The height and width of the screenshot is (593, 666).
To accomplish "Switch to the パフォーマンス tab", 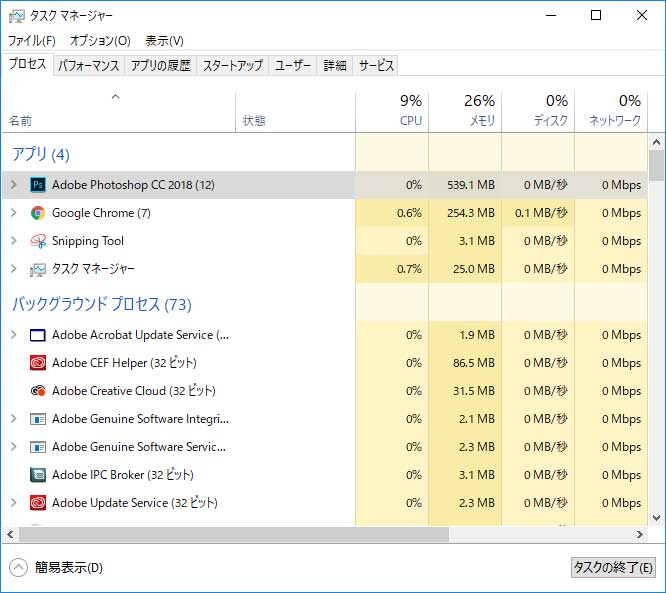I will click(88, 65).
